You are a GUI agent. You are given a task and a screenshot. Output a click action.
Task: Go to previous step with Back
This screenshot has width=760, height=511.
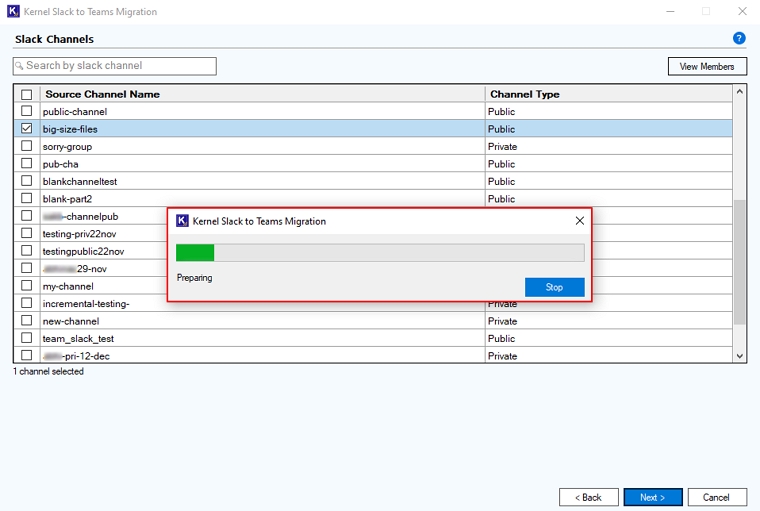[x=588, y=497]
